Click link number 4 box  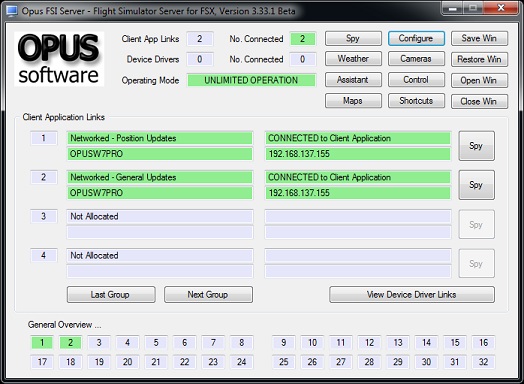coord(43,255)
